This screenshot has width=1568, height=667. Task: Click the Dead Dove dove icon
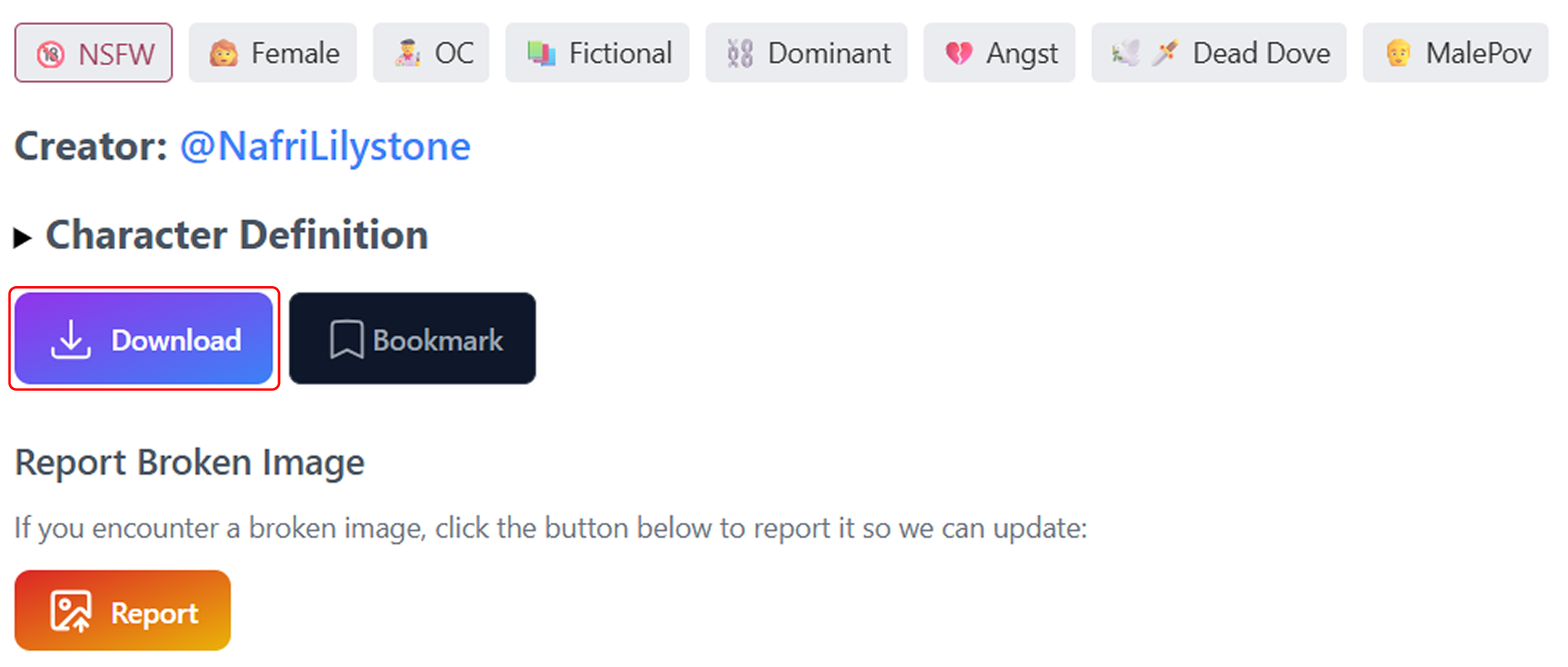pyautogui.click(x=1126, y=53)
